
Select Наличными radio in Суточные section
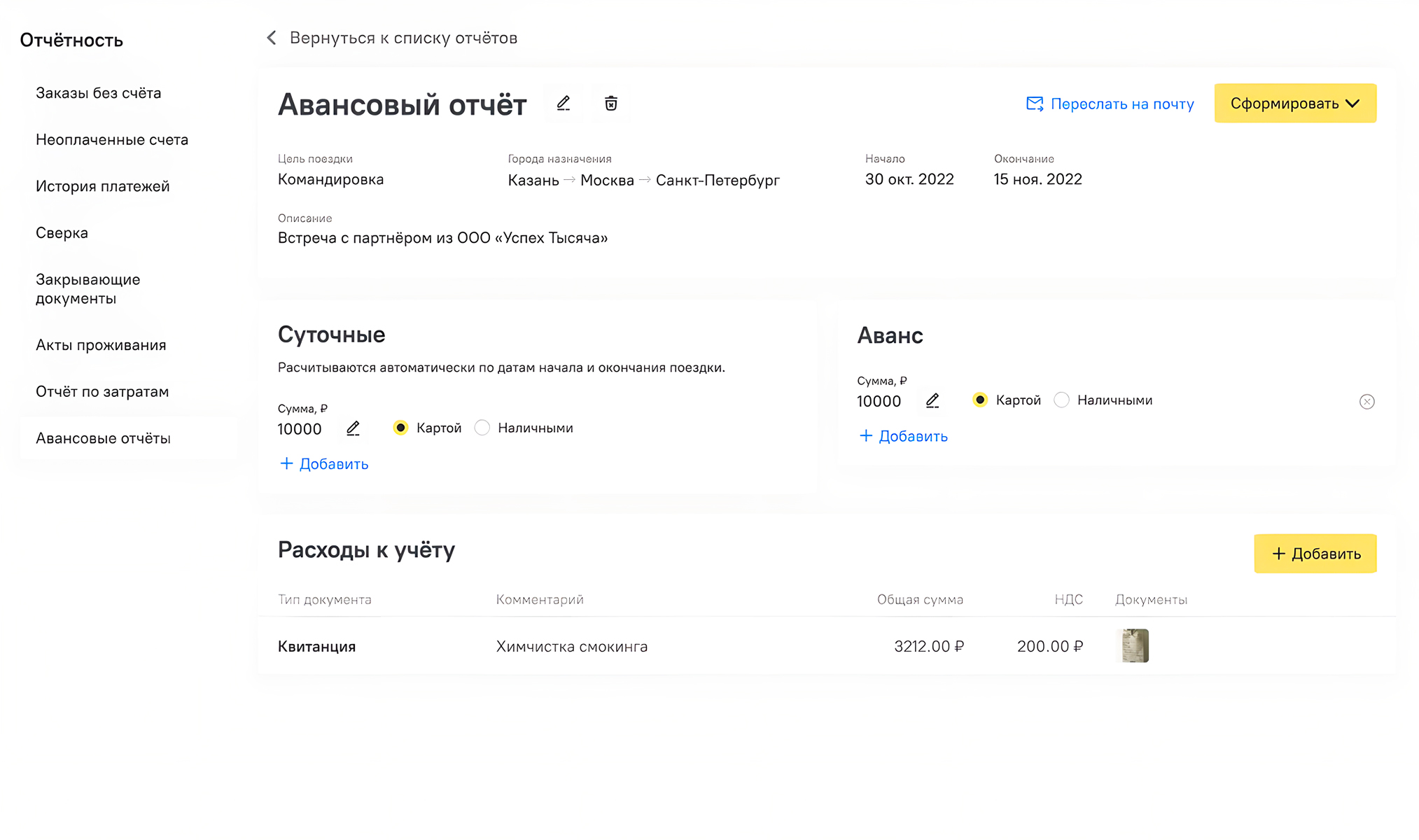[482, 428]
